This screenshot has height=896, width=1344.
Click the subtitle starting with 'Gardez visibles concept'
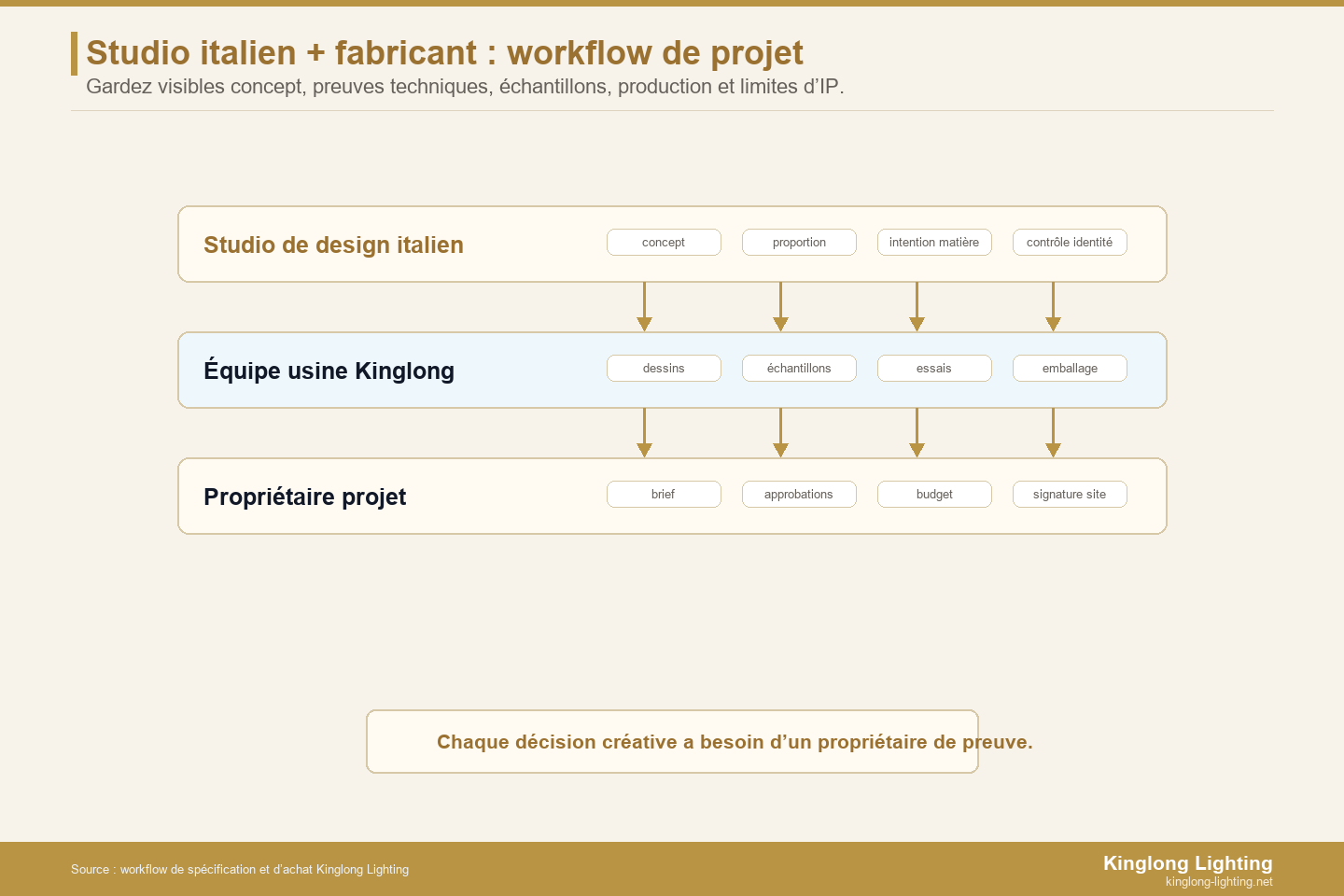pyautogui.click(x=465, y=87)
